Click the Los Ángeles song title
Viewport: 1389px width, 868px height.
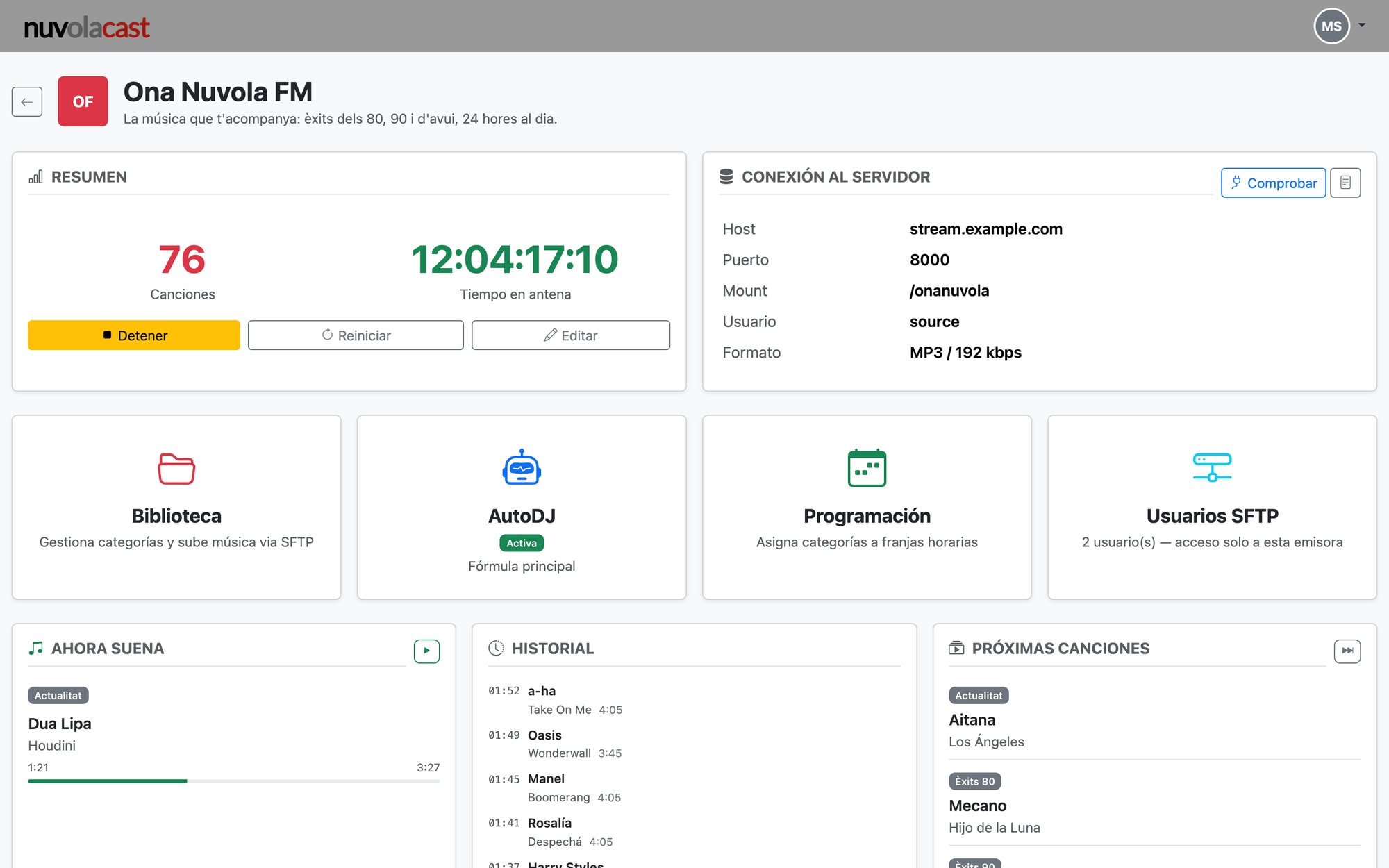986,742
